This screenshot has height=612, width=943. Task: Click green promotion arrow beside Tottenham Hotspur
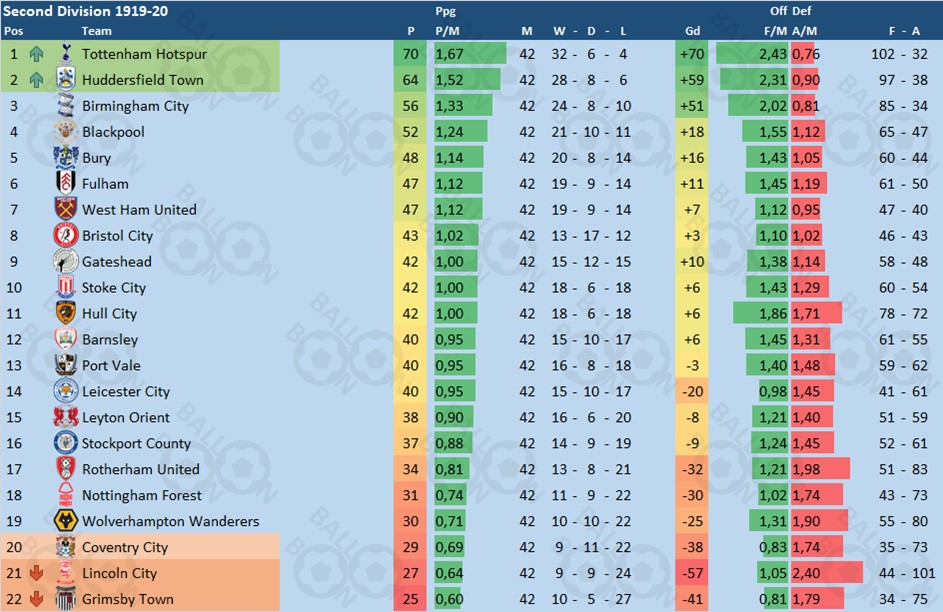(36, 54)
